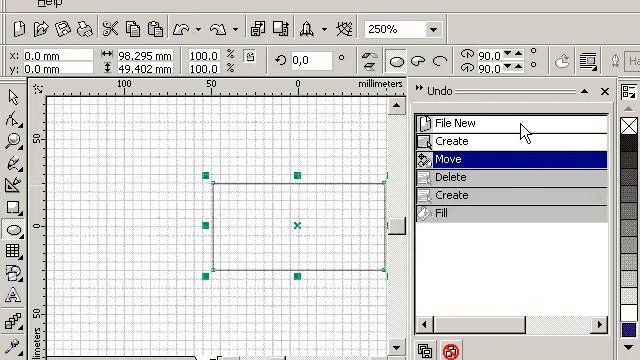Click the Redo arrow icon in toolbar
This screenshot has width=640, height=360.
218,29
